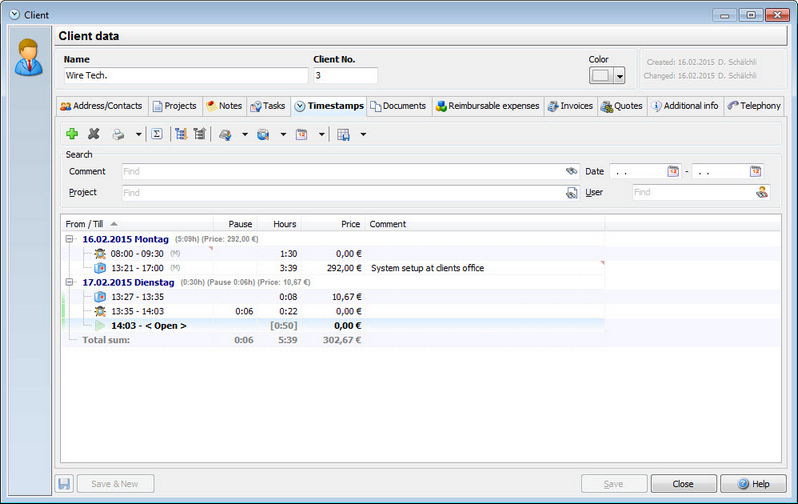Click project icon on 13:27 - 13:35 row
798x504 pixels.
(100, 297)
